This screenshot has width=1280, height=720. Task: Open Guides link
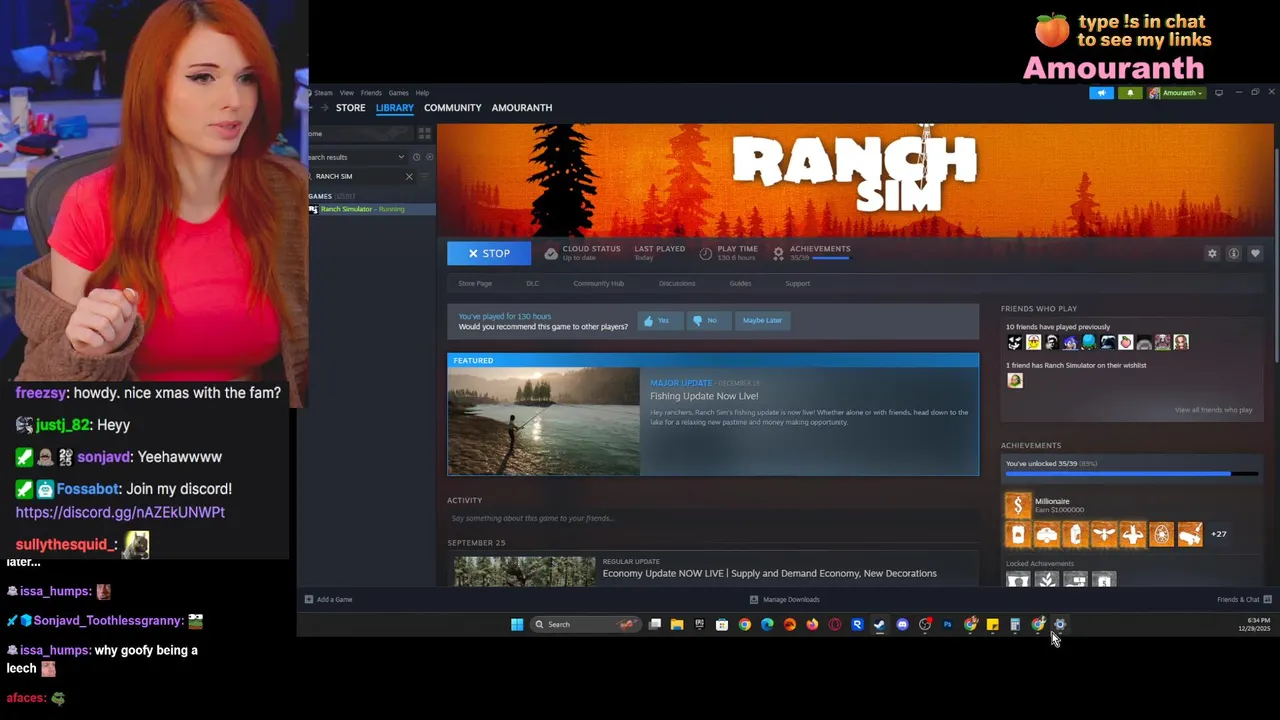click(x=740, y=283)
